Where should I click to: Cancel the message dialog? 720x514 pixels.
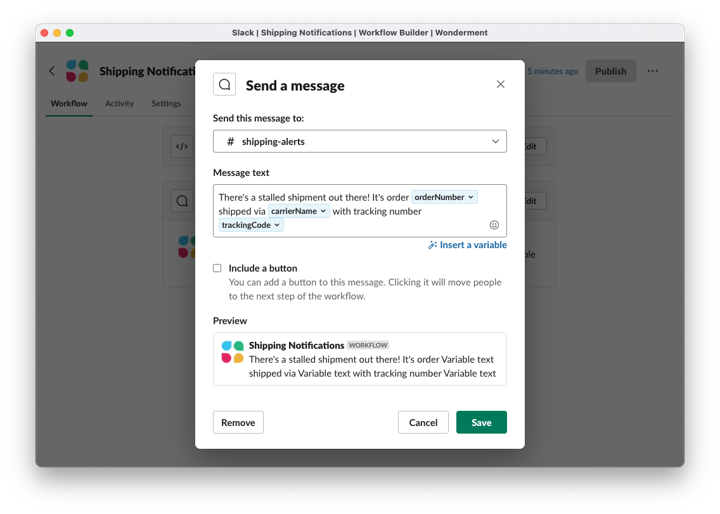click(x=423, y=422)
